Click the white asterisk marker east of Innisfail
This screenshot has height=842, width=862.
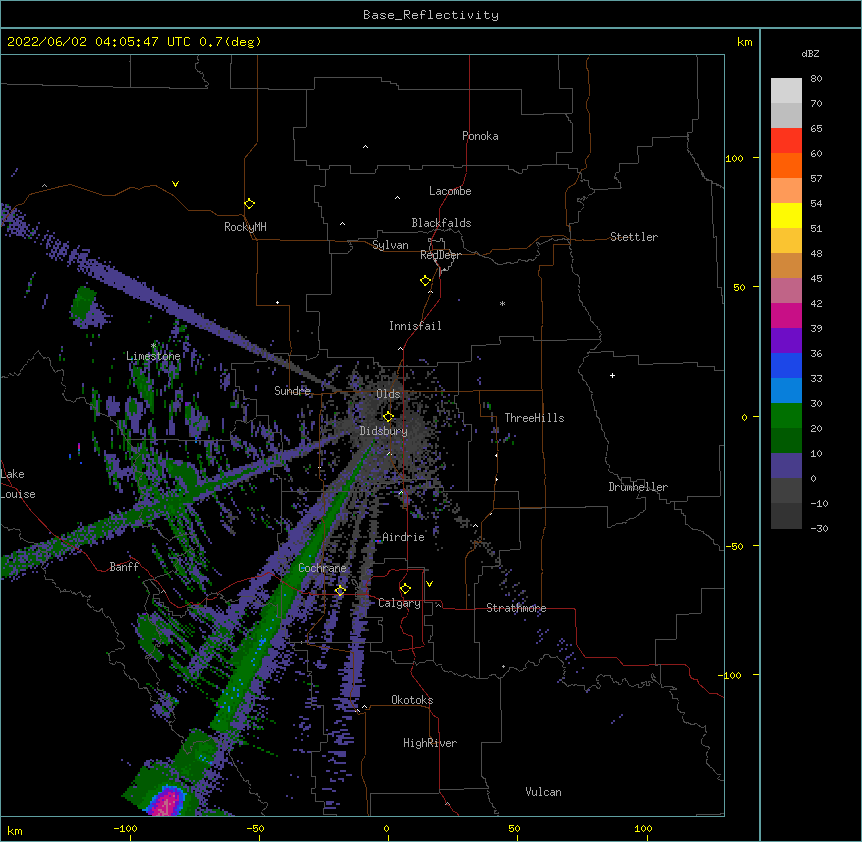point(502,304)
